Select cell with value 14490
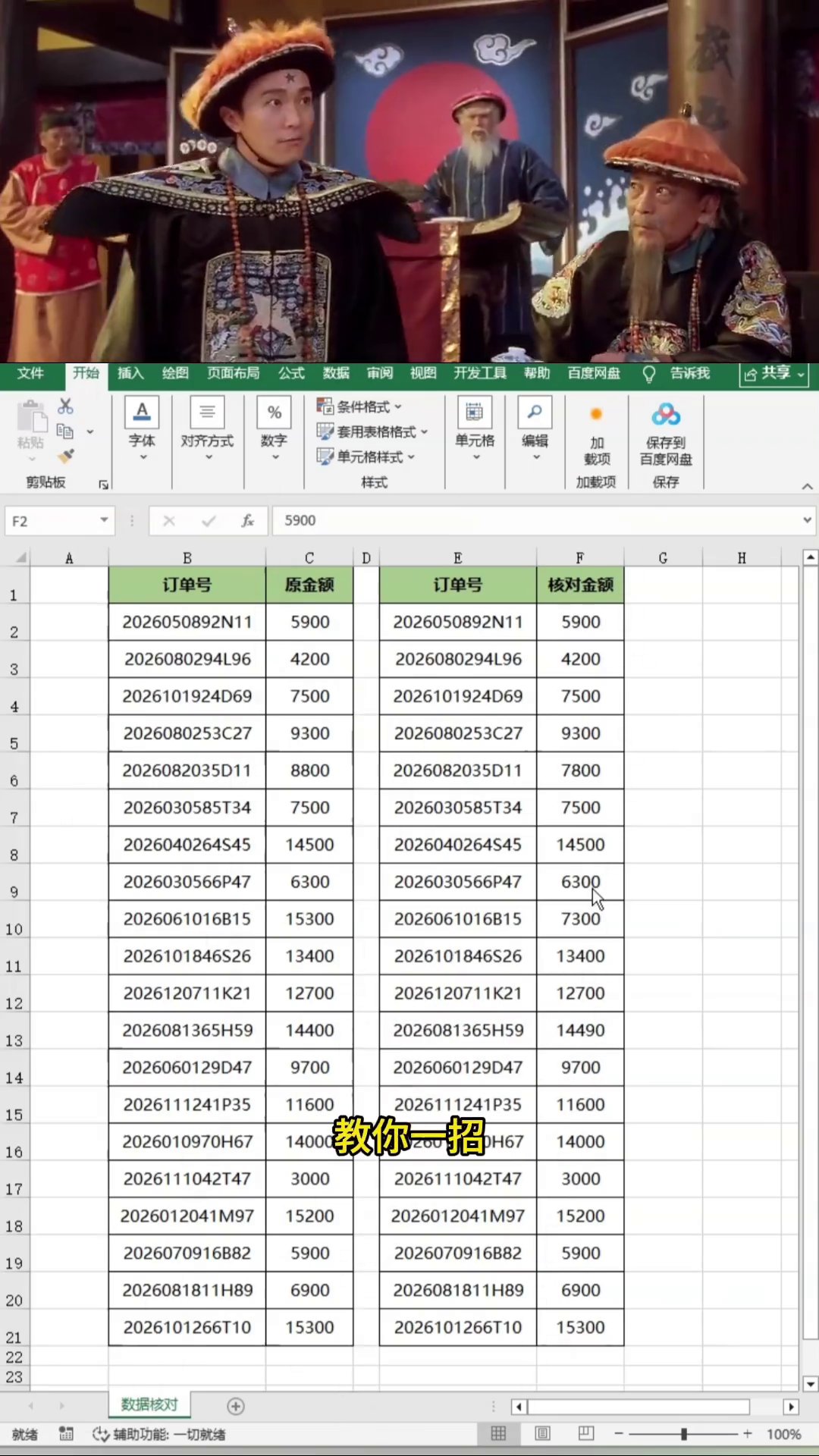Viewport: 819px width, 1456px height. tap(580, 1031)
